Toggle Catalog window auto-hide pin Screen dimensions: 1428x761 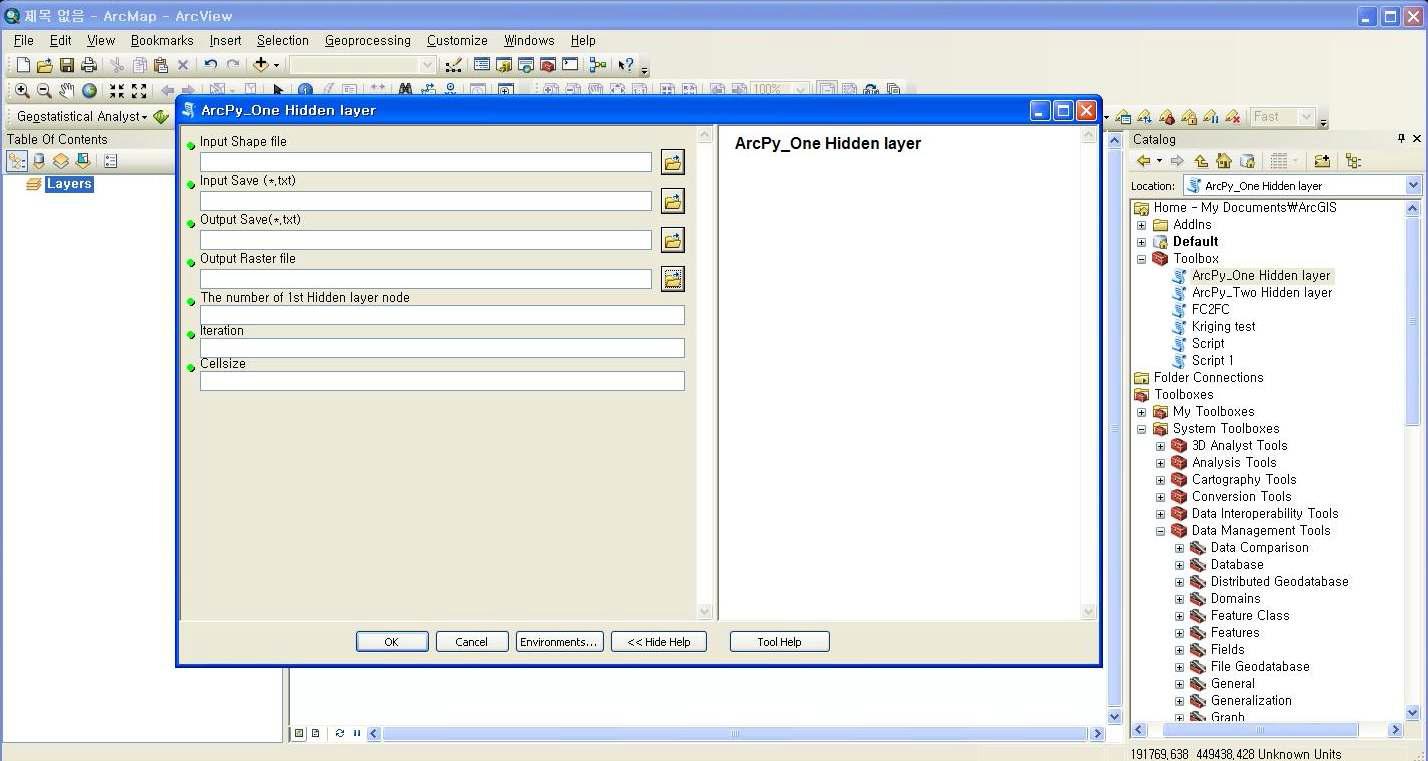pyautogui.click(x=1401, y=139)
